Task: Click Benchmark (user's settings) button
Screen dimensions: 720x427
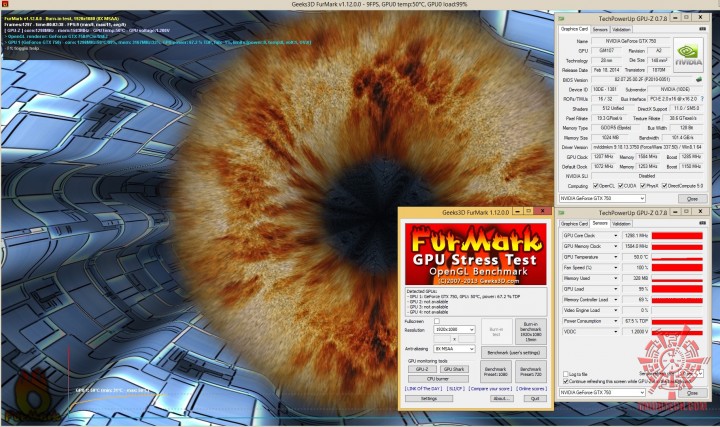Action: tap(513, 353)
